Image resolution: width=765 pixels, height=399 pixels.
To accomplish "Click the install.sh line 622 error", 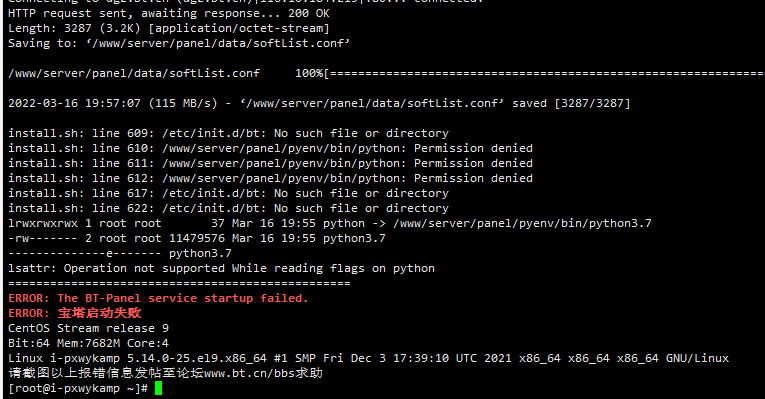I will tap(228, 208).
